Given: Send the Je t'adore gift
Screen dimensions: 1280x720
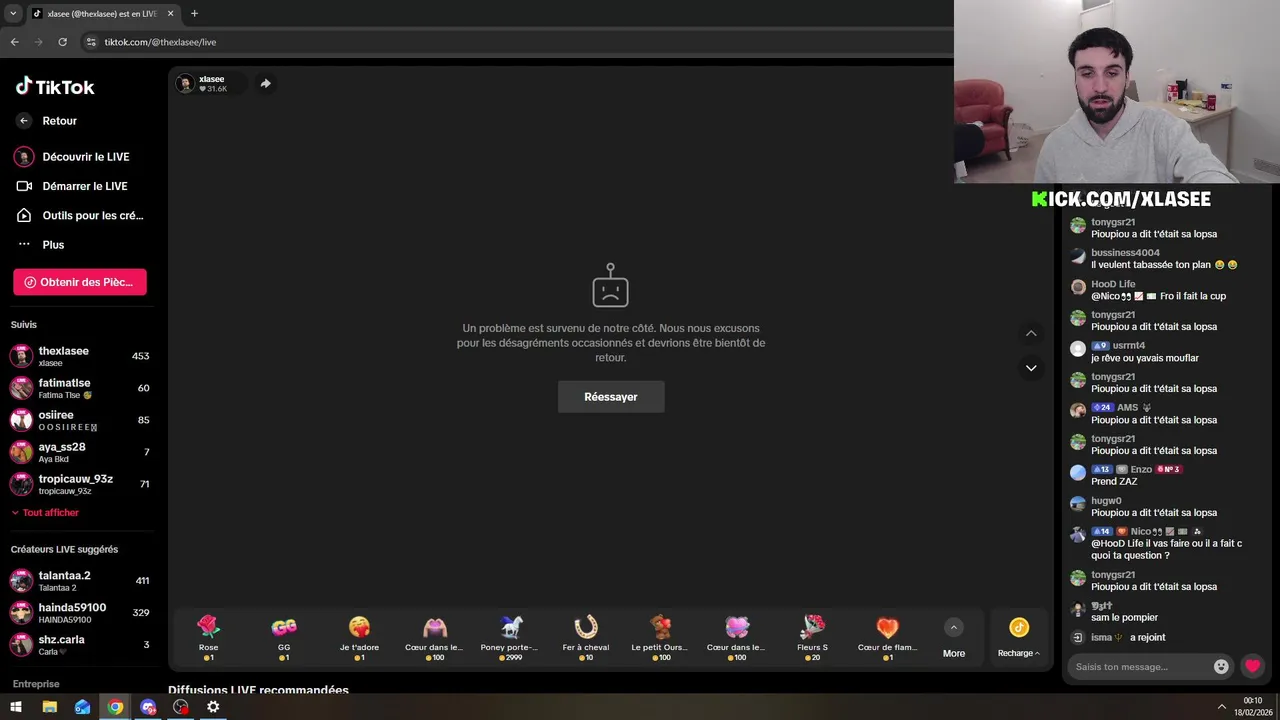Looking at the screenshot, I should click(x=359, y=637).
